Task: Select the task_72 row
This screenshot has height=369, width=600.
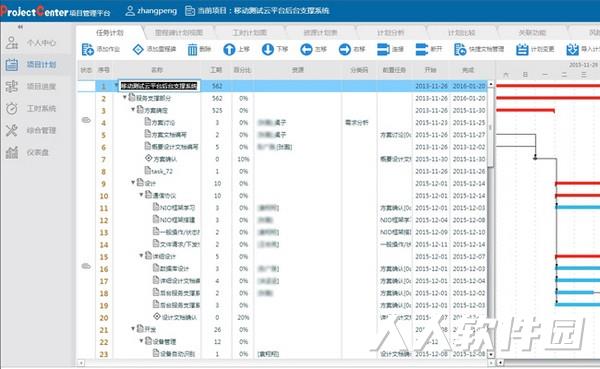Action: click(282, 171)
